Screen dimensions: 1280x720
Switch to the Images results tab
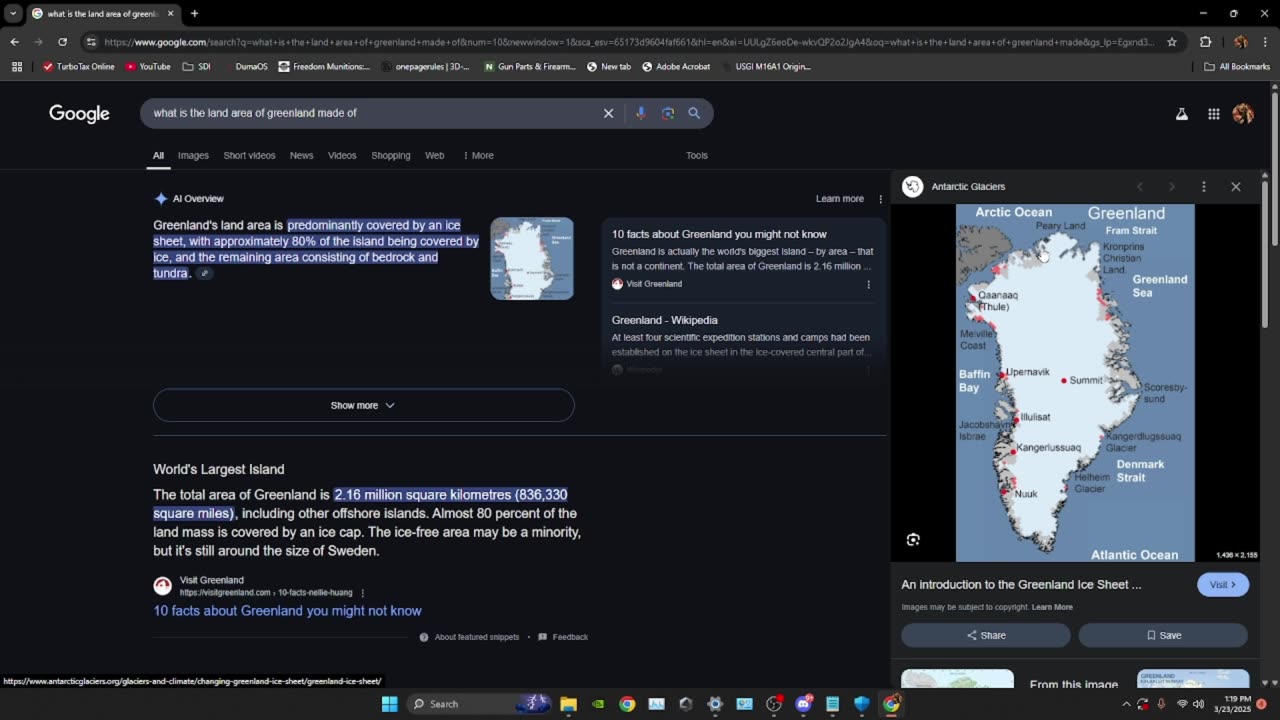[193, 155]
